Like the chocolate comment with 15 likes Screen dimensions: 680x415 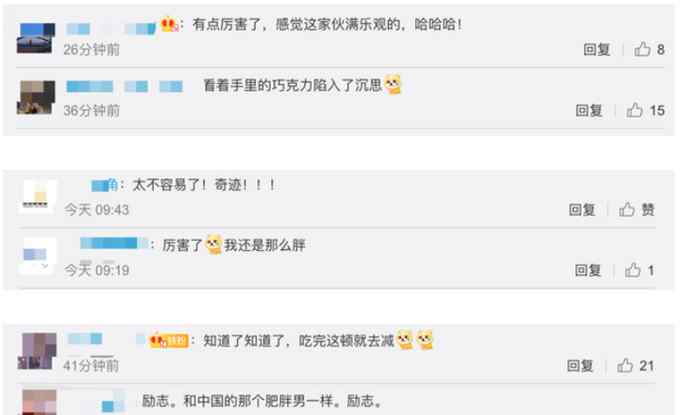coord(634,110)
